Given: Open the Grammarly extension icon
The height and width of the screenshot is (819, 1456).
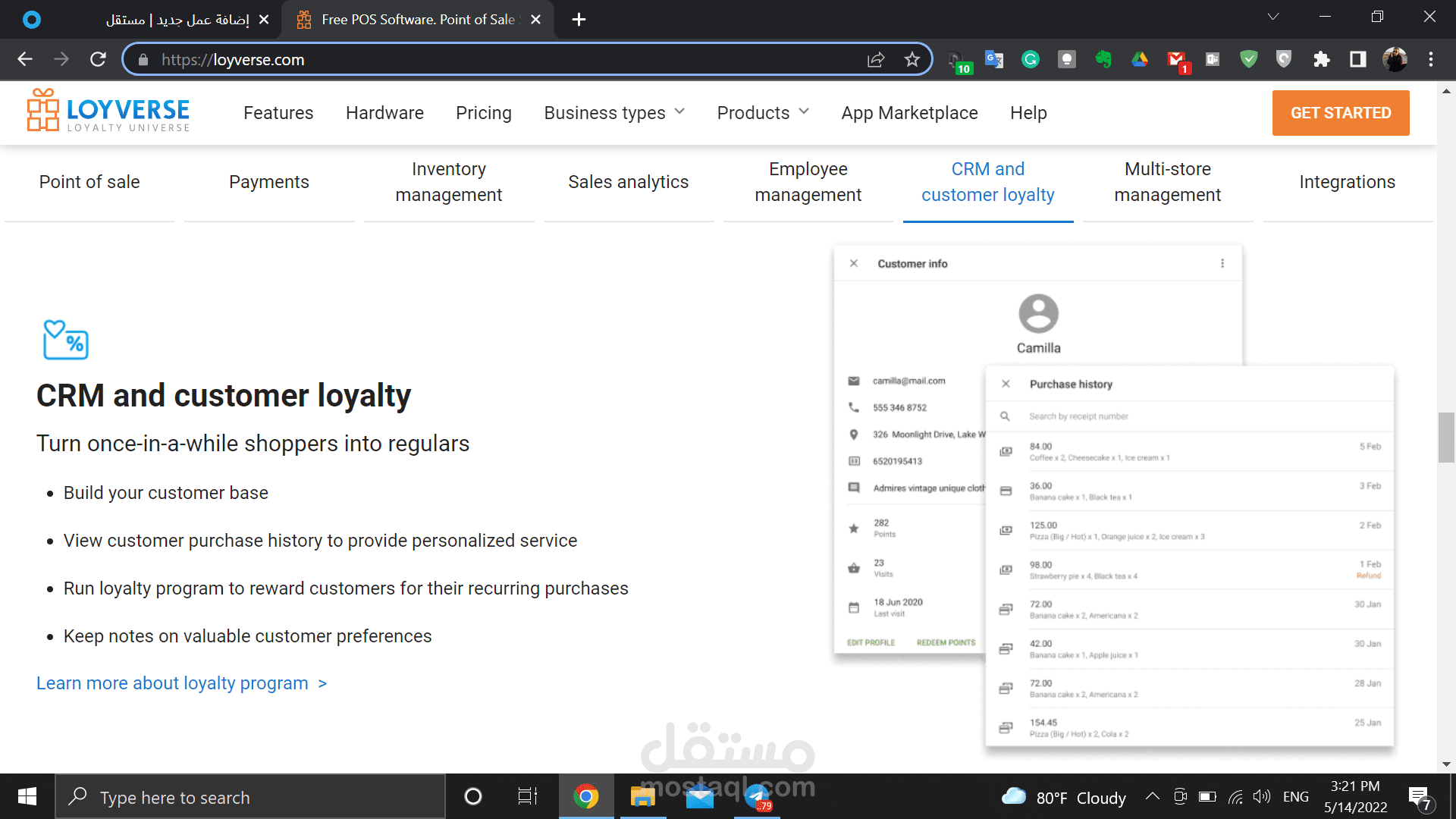Looking at the screenshot, I should click(x=1030, y=60).
